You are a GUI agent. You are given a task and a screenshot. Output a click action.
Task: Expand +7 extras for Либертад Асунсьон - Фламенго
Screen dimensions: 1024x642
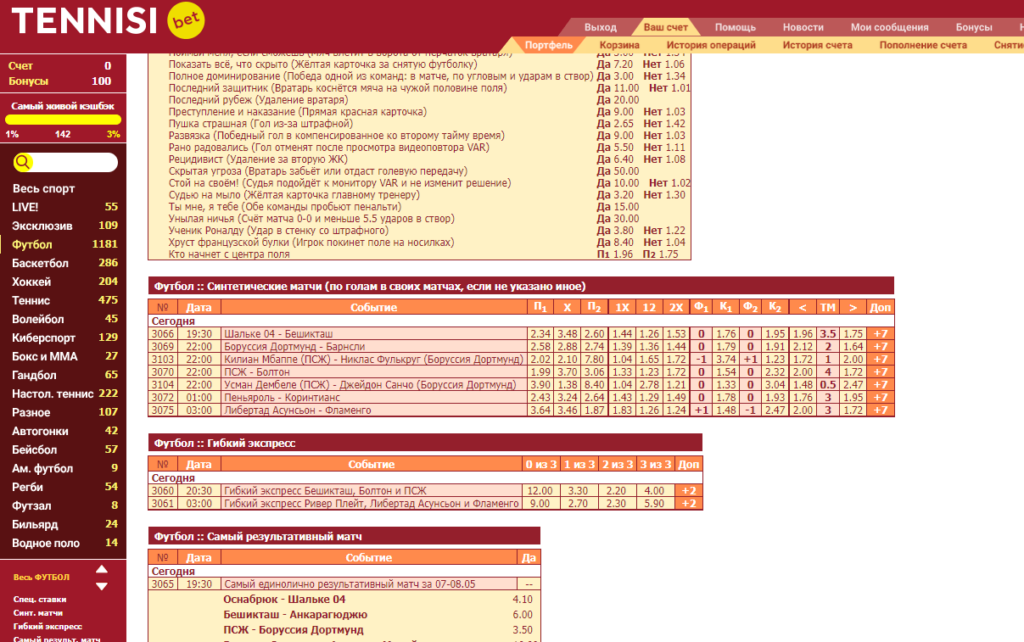(880, 410)
